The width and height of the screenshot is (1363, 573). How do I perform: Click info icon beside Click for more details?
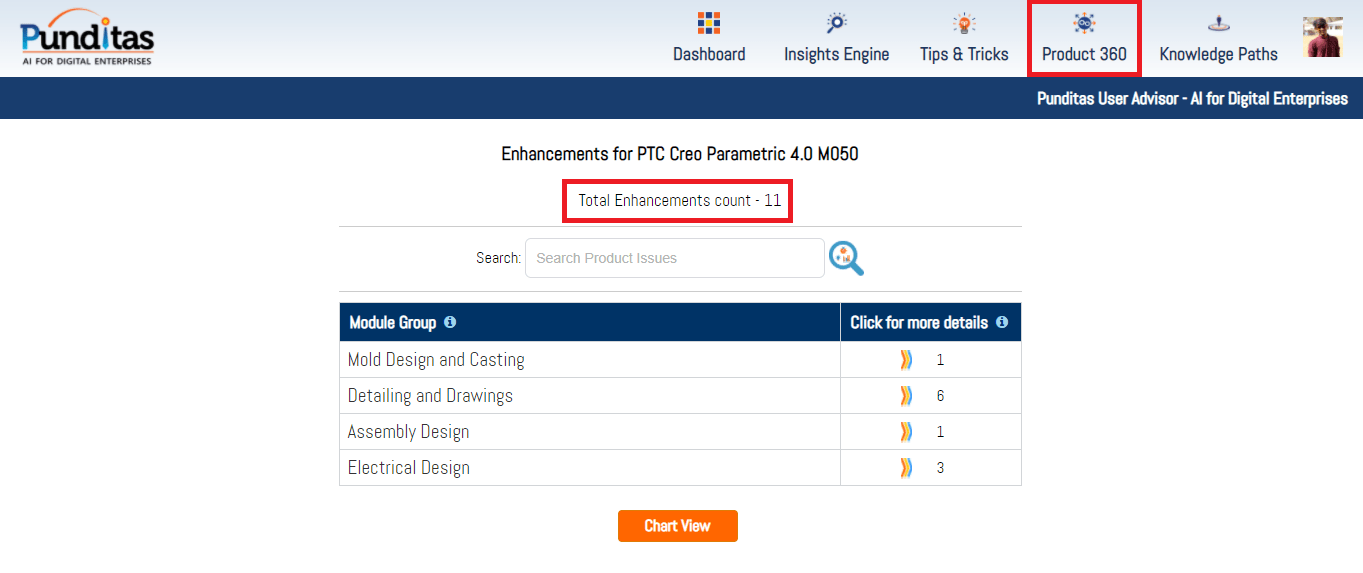click(1002, 322)
